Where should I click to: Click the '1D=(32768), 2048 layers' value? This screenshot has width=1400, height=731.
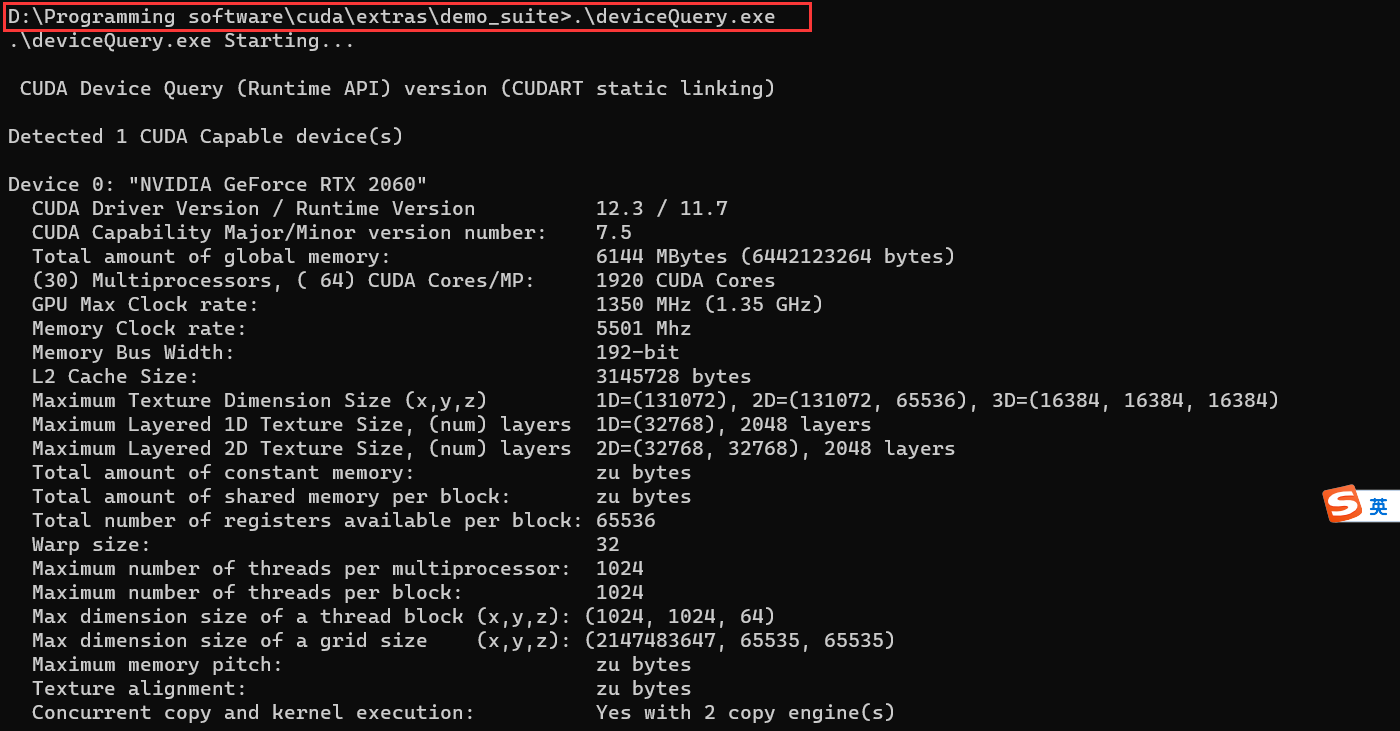point(734,425)
